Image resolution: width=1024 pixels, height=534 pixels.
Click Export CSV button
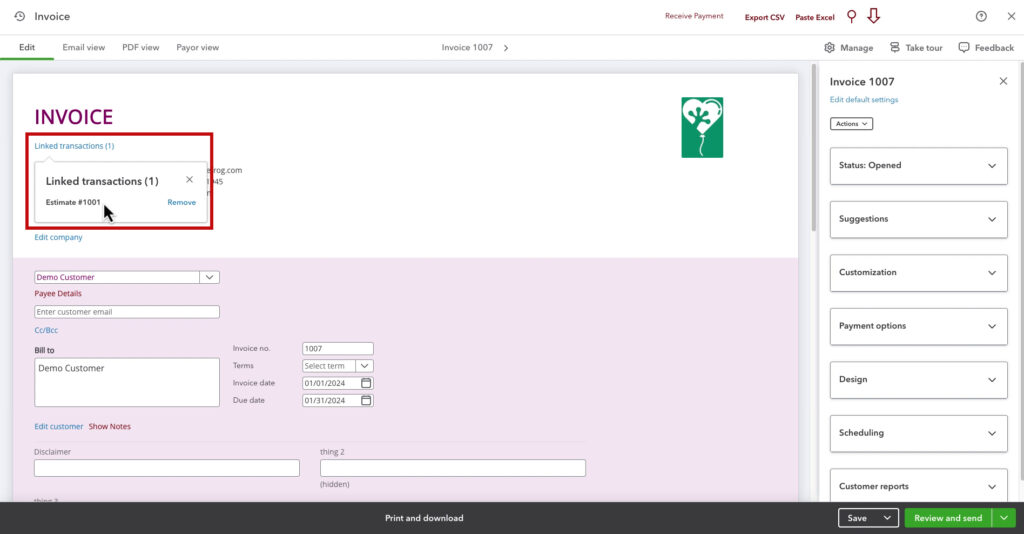[764, 17]
